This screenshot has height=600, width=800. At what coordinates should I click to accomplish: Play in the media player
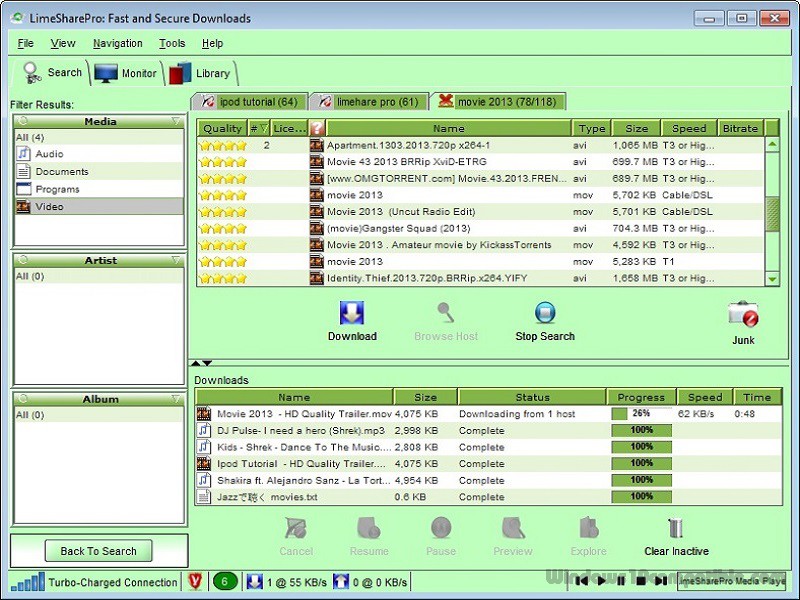[x=601, y=581]
